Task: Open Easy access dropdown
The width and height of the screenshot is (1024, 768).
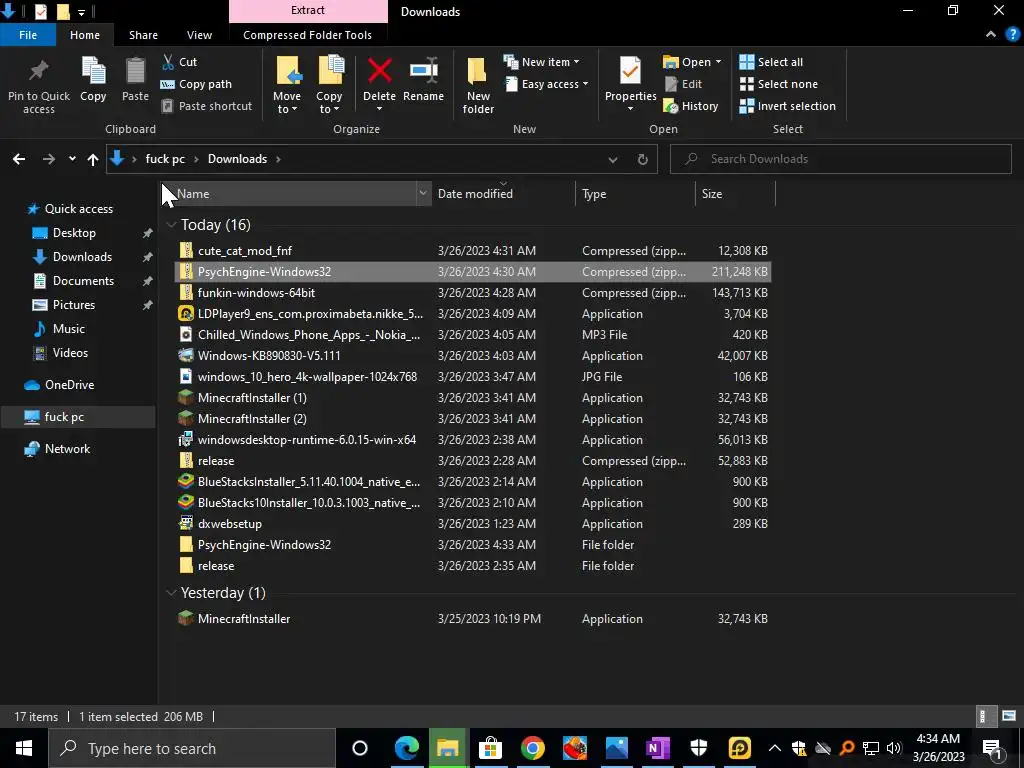Action: [547, 84]
